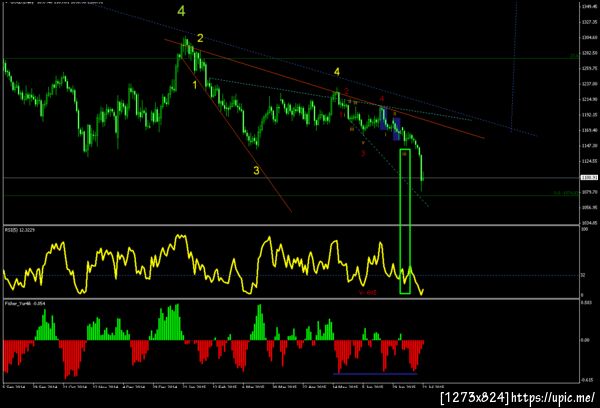Select the highlighted current price tag on the price axis
This screenshot has height=408, width=600.
click(x=589, y=178)
